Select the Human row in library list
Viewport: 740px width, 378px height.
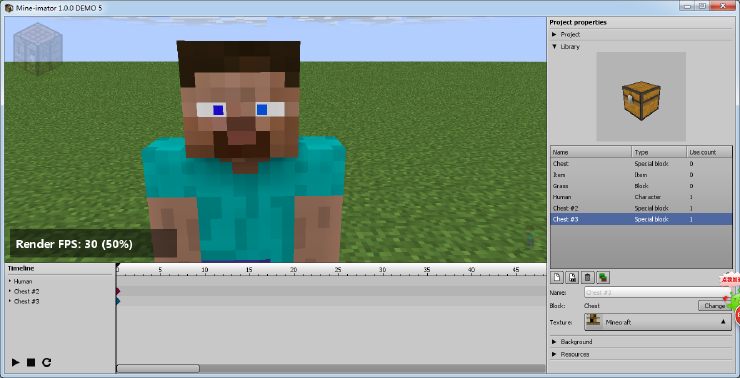coord(641,197)
